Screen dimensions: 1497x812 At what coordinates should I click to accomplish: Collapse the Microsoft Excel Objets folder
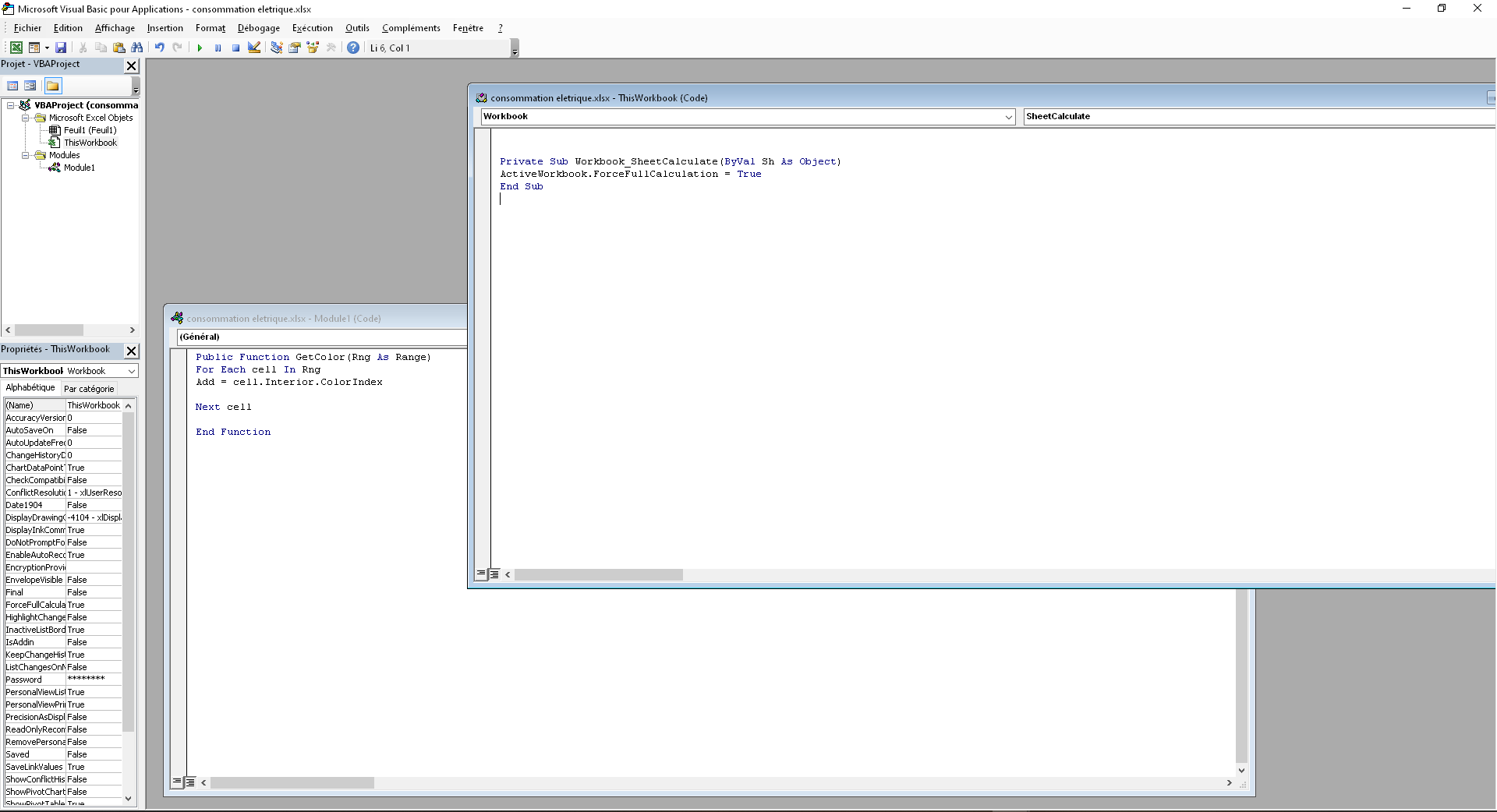(26, 118)
